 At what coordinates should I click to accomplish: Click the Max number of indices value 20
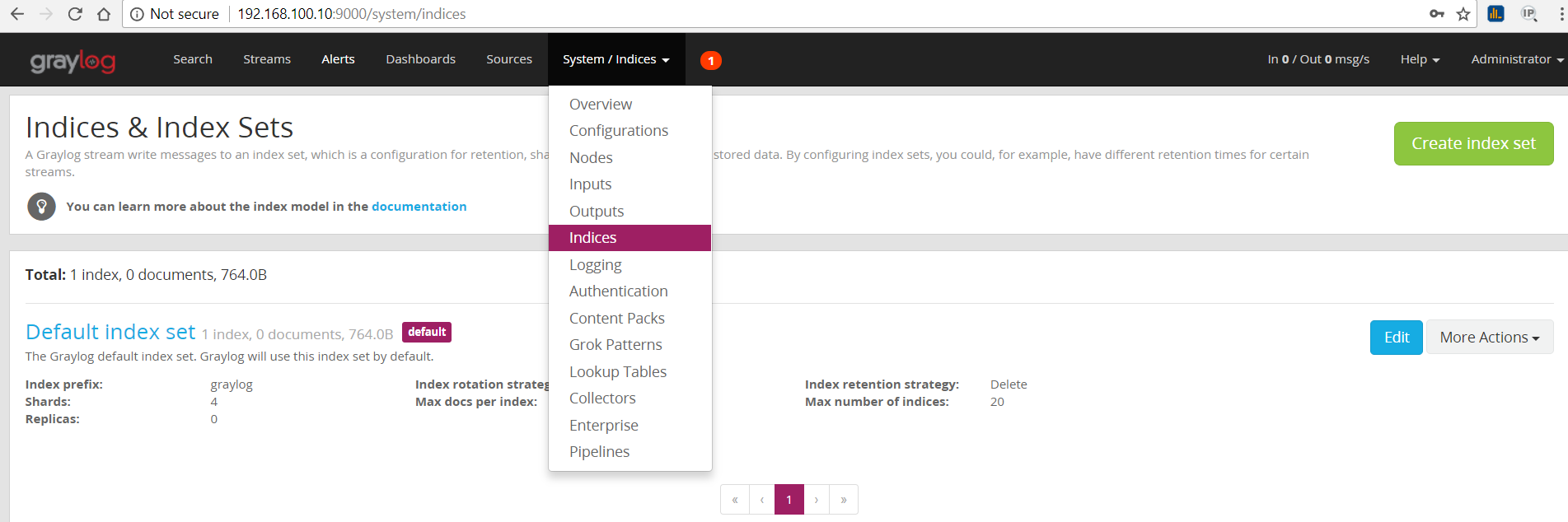click(997, 402)
